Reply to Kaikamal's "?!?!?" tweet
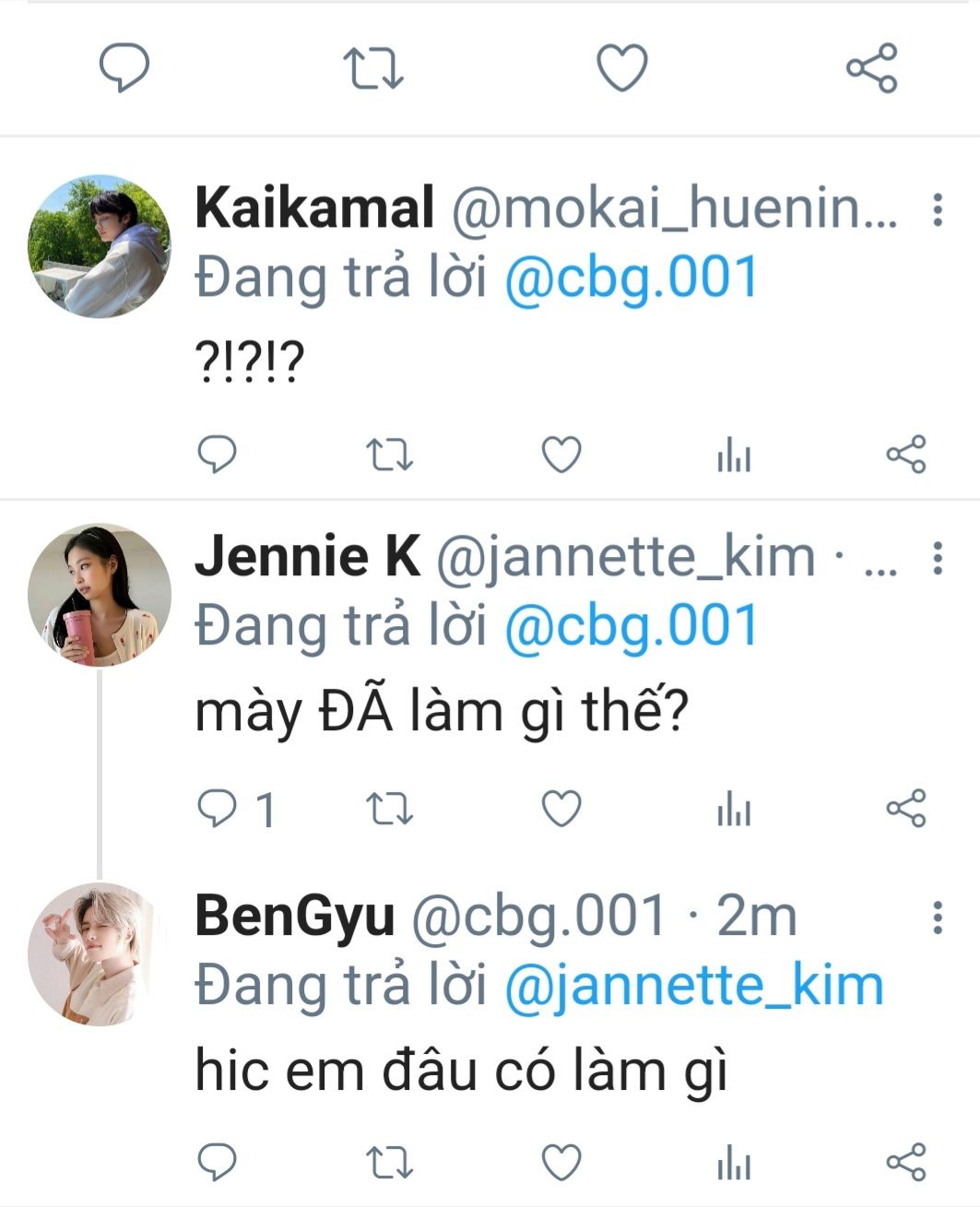The image size is (980, 1207). [x=218, y=454]
